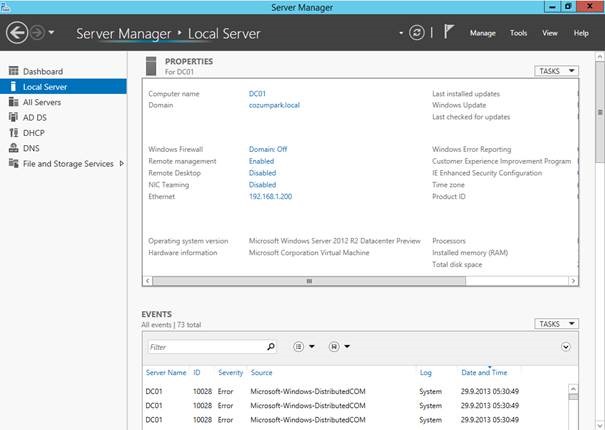Viewport: 605px width, 430px height.
Task: Click the Properties server tile icon
Action: pos(151,66)
